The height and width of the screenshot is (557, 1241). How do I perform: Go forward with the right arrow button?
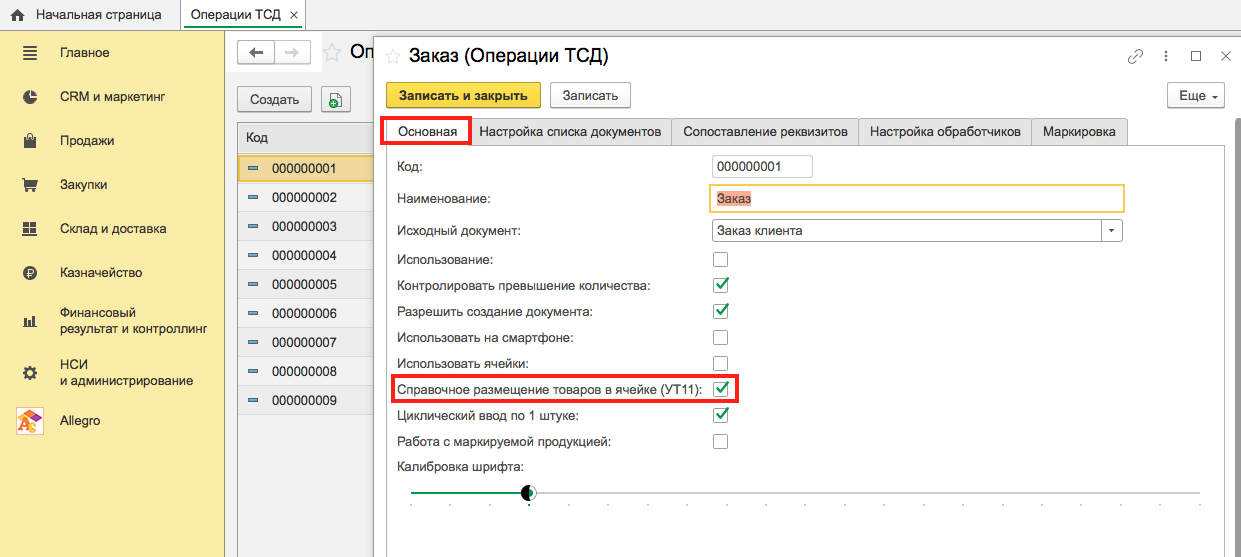point(292,52)
